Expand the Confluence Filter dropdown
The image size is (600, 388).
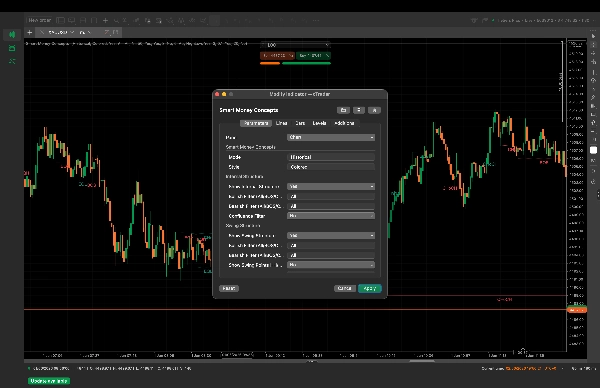click(331, 216)
